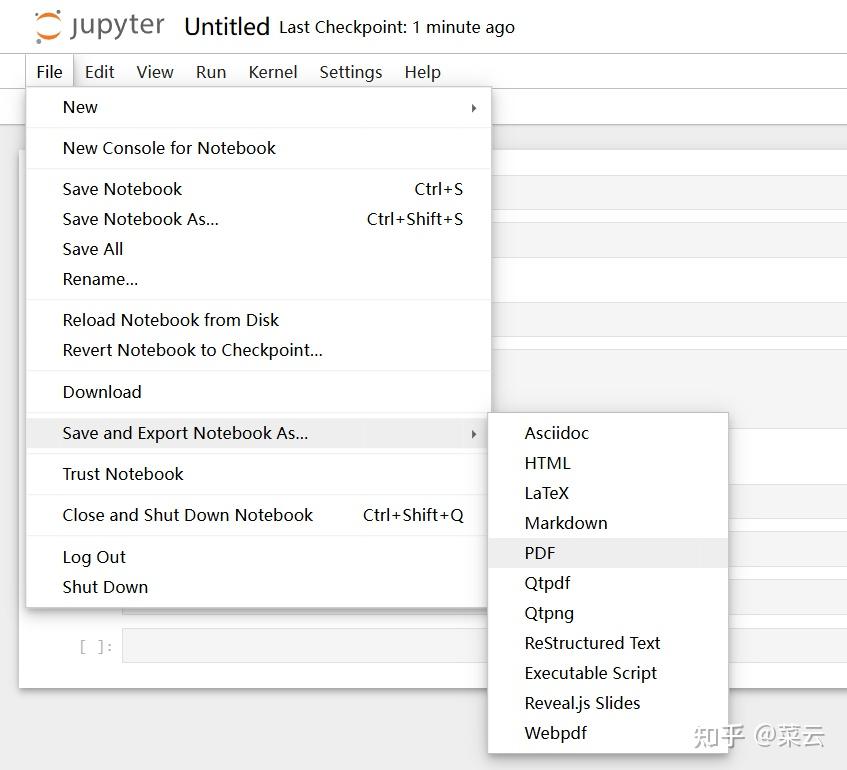Select Save Notebook As option
This screenshot has height=770, width=847.
coord(140,219)
